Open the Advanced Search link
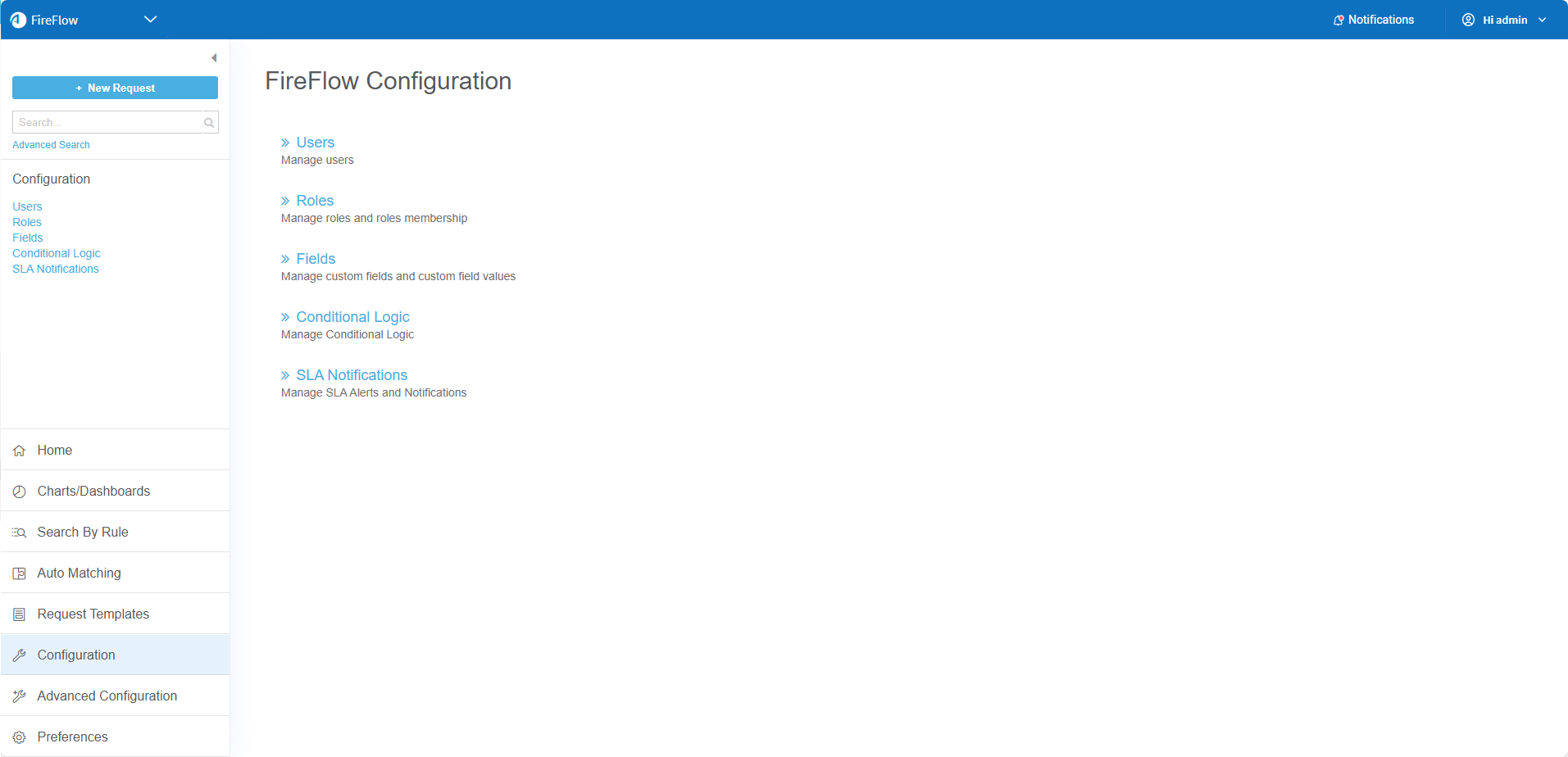This screenshot has height=757, width=1568. (x=51, y=145)
